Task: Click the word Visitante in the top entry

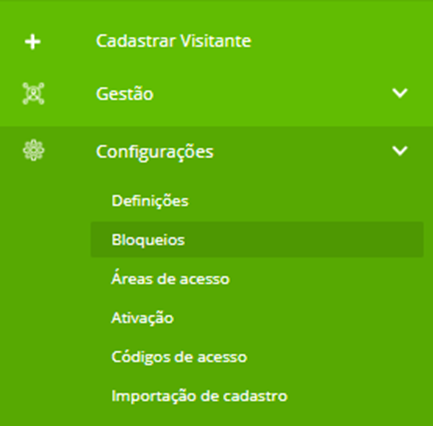Action: (216, 41)
